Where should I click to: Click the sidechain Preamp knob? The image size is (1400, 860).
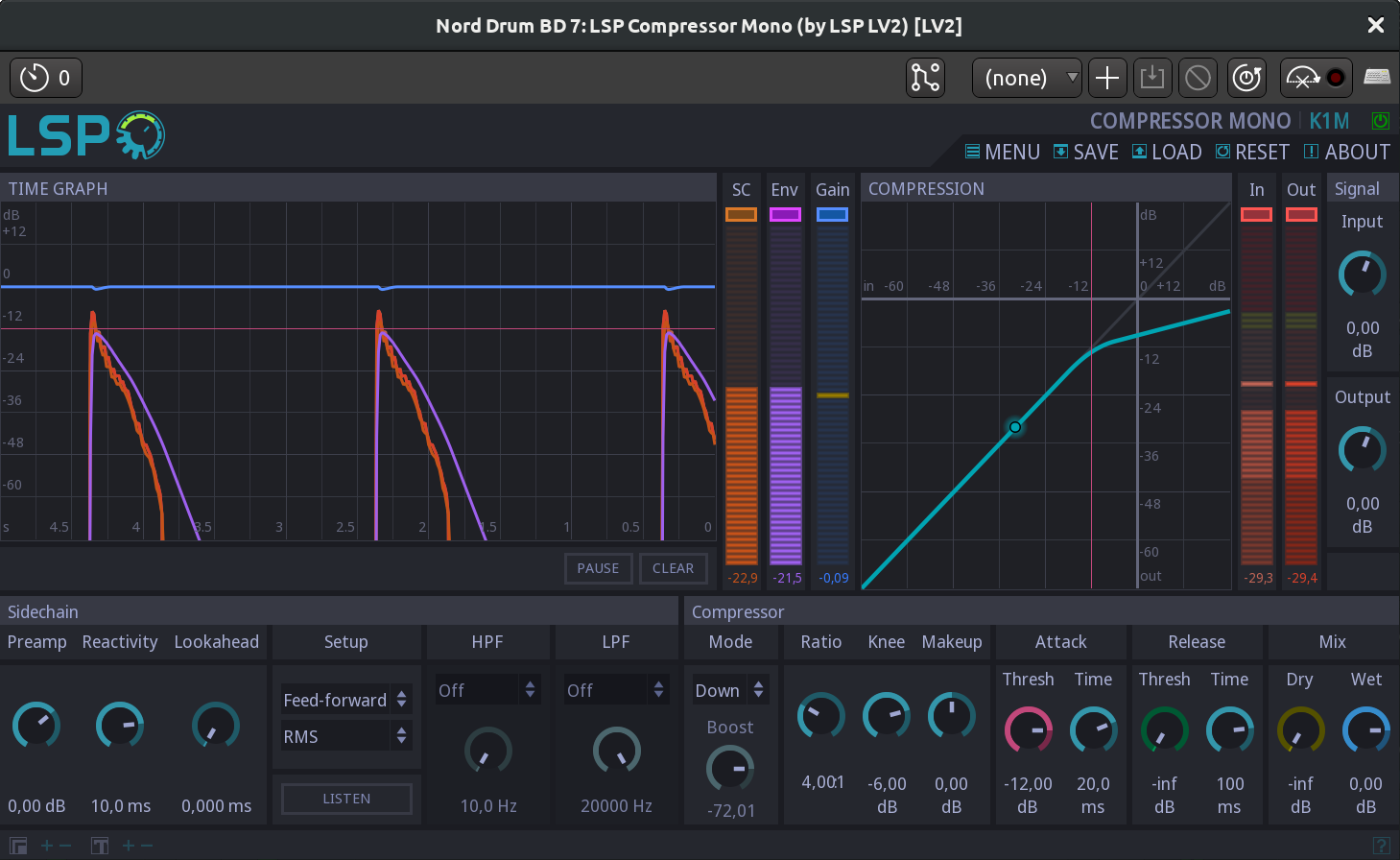pyautogui.click(x=36, y=726)
